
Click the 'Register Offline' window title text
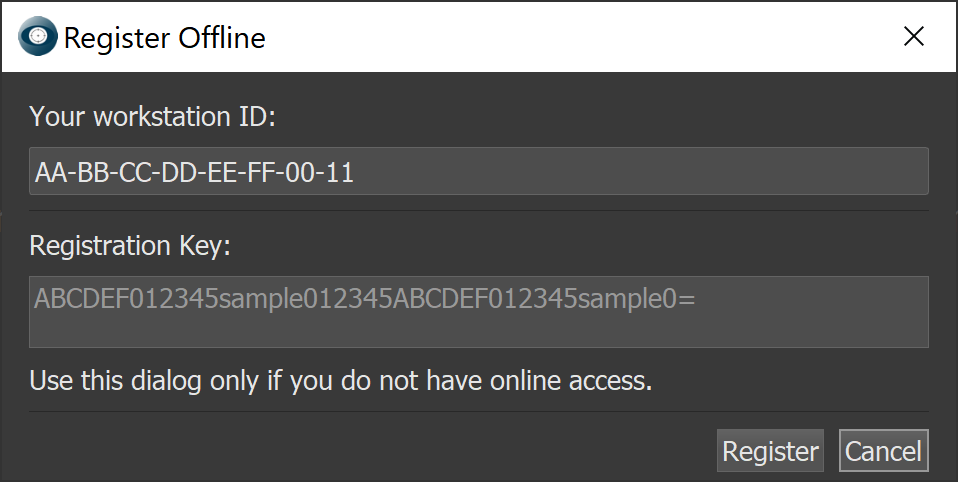(x=164, y=38)
